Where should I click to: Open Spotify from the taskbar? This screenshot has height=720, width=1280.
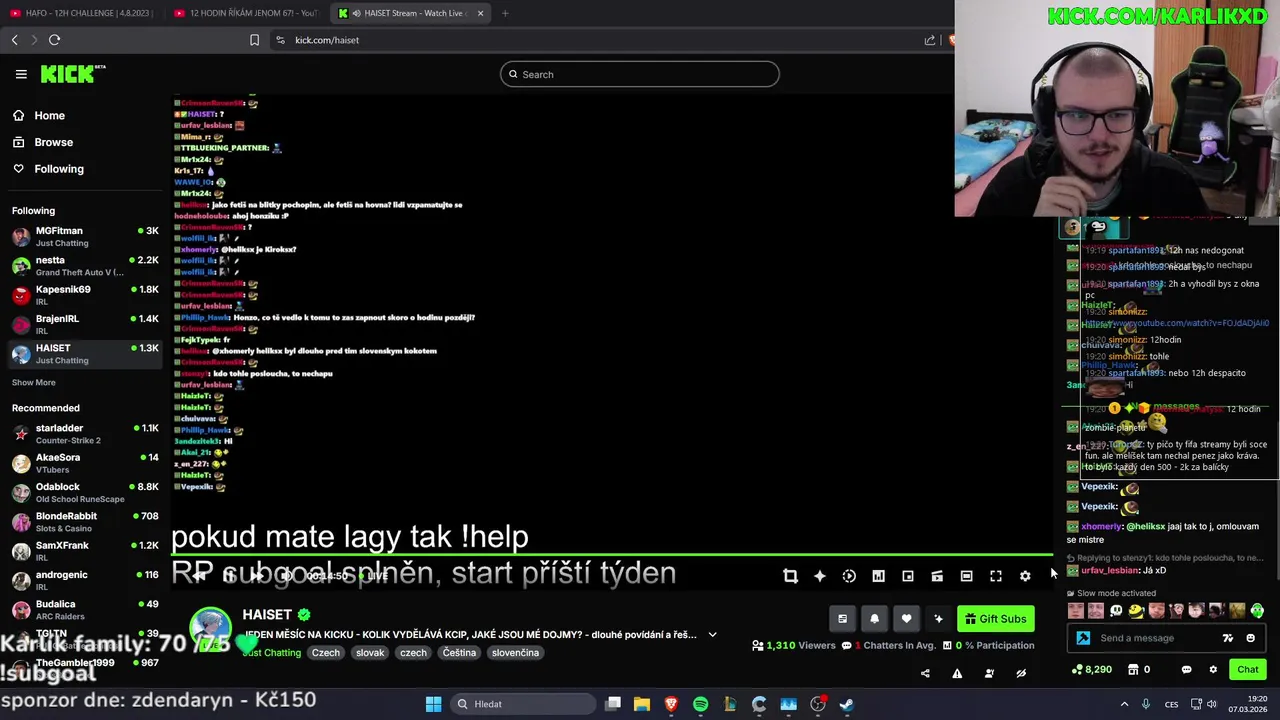point(700,704)
